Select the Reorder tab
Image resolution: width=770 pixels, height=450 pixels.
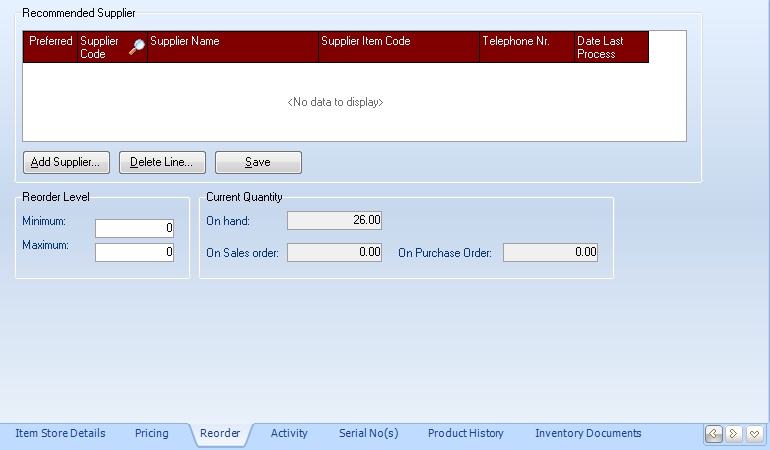(220, 433)
